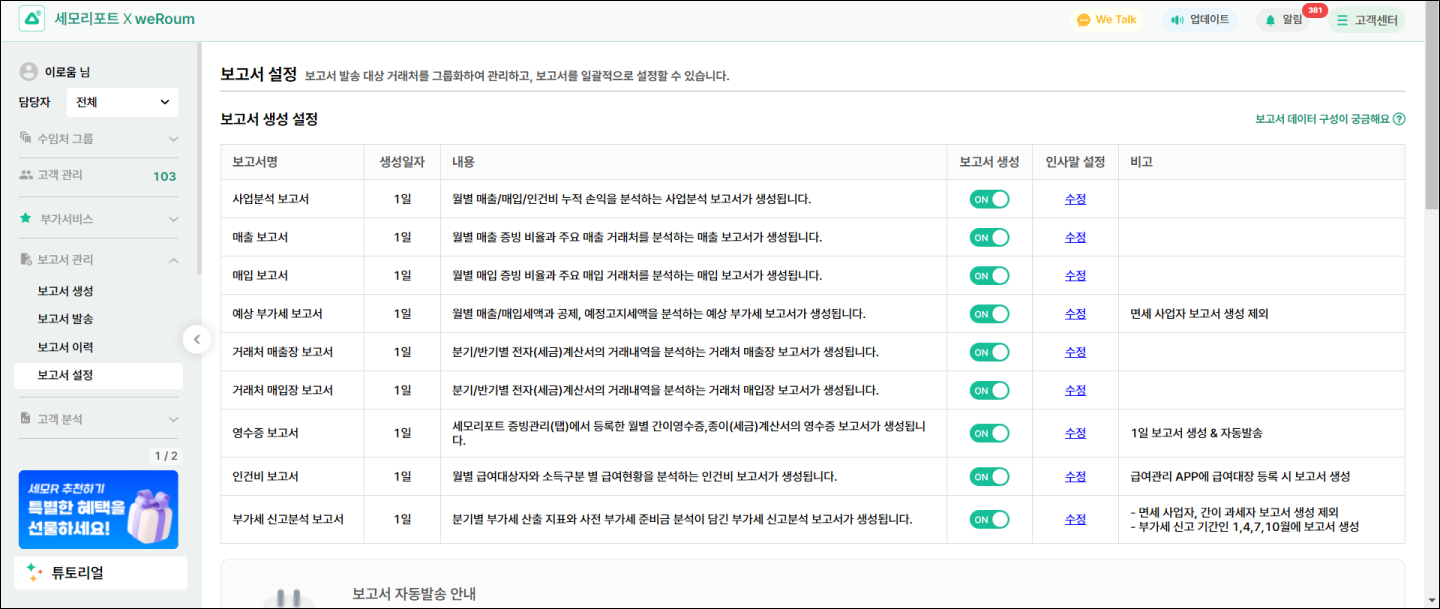Turn off 사업분석 보고서 generation toggle
This screenshot has height=609, width=1440.
[x=989, y=199]
